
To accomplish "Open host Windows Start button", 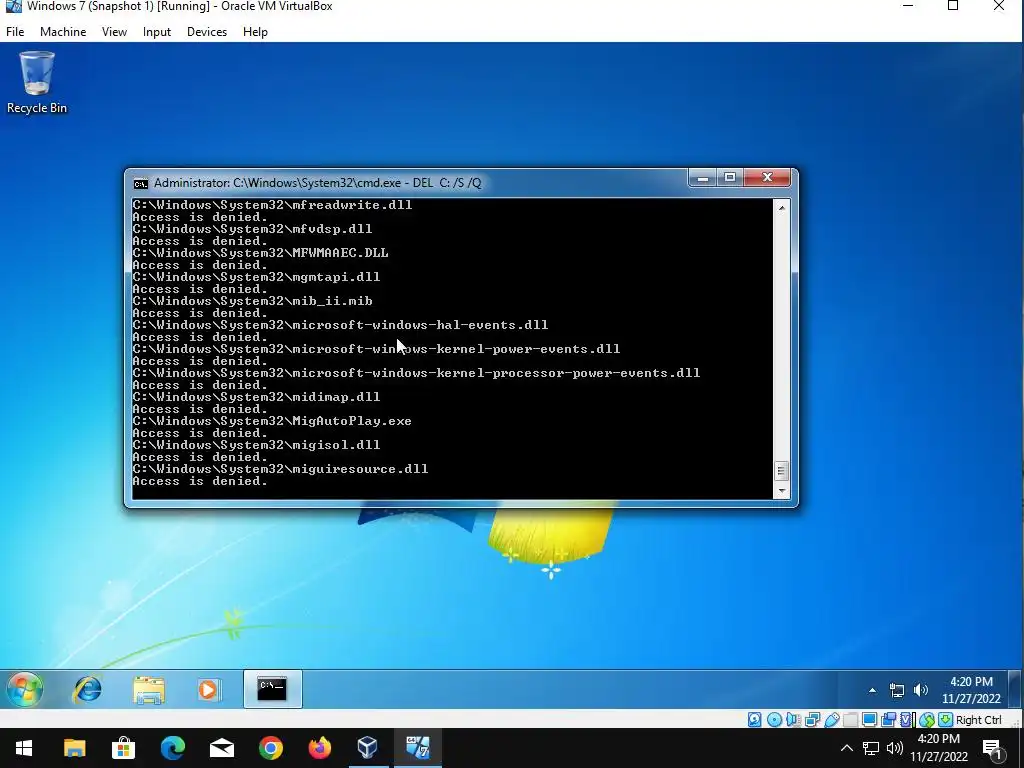I will [24, 748].
